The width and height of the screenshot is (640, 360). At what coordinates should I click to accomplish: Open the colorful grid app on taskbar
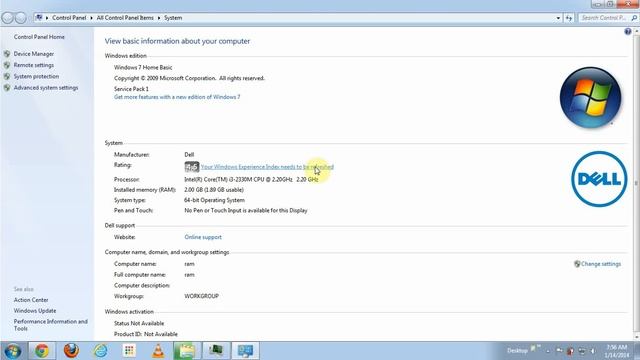[x=129, y=351]
